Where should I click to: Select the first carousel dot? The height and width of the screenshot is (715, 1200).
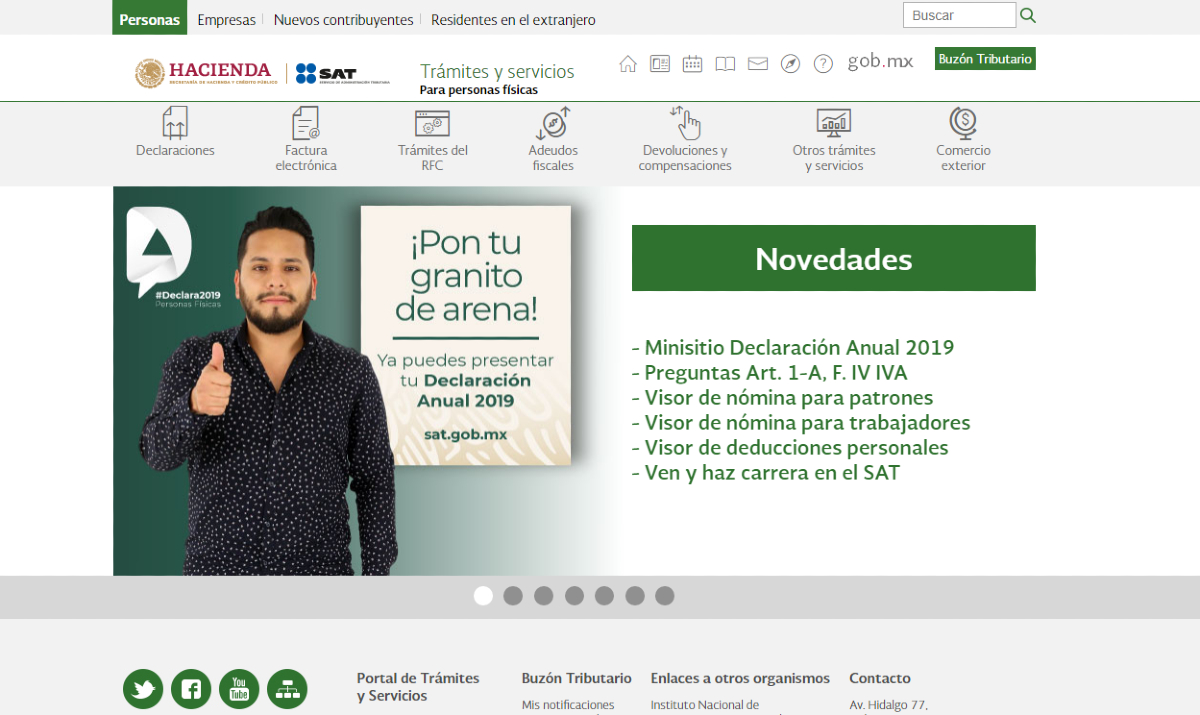[483, 595]
